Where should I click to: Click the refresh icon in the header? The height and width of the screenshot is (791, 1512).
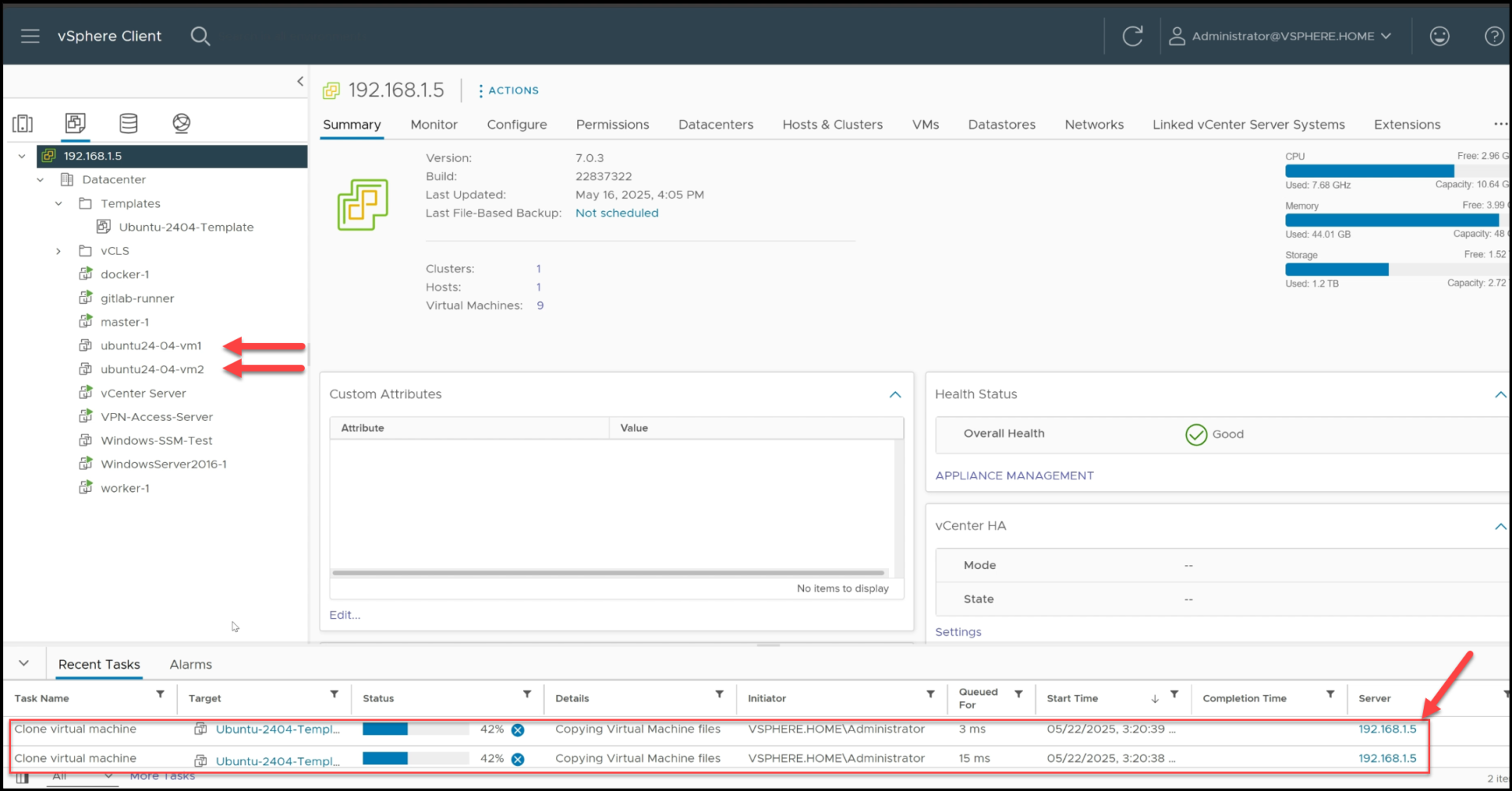pyautogui.click(x=1132, y=35)
